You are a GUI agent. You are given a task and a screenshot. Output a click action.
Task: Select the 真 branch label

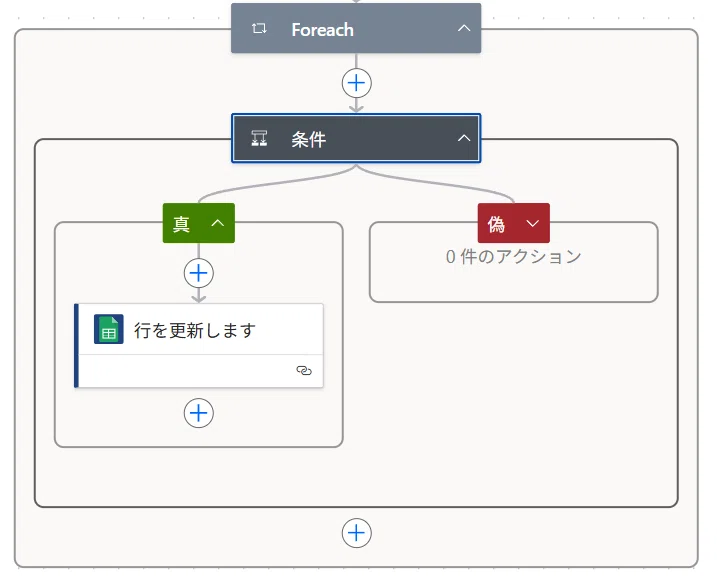(x=181, y=224)
